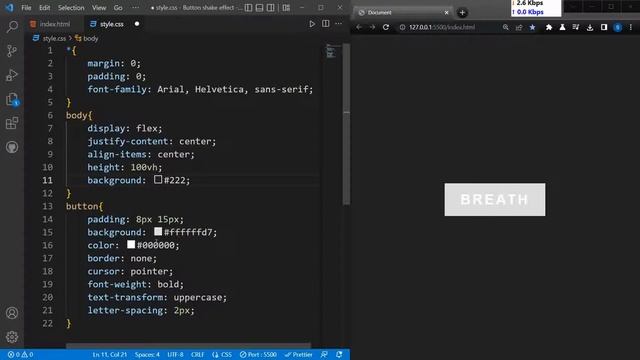Open the GitHub view in the activity bar

click(x=12, y=147)
